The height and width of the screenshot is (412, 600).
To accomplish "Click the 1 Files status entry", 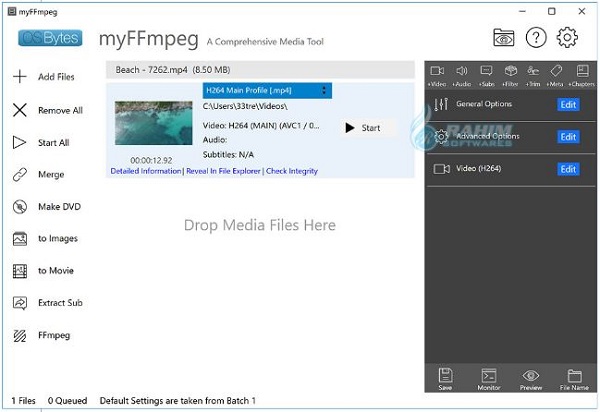I will click(23, 401).
